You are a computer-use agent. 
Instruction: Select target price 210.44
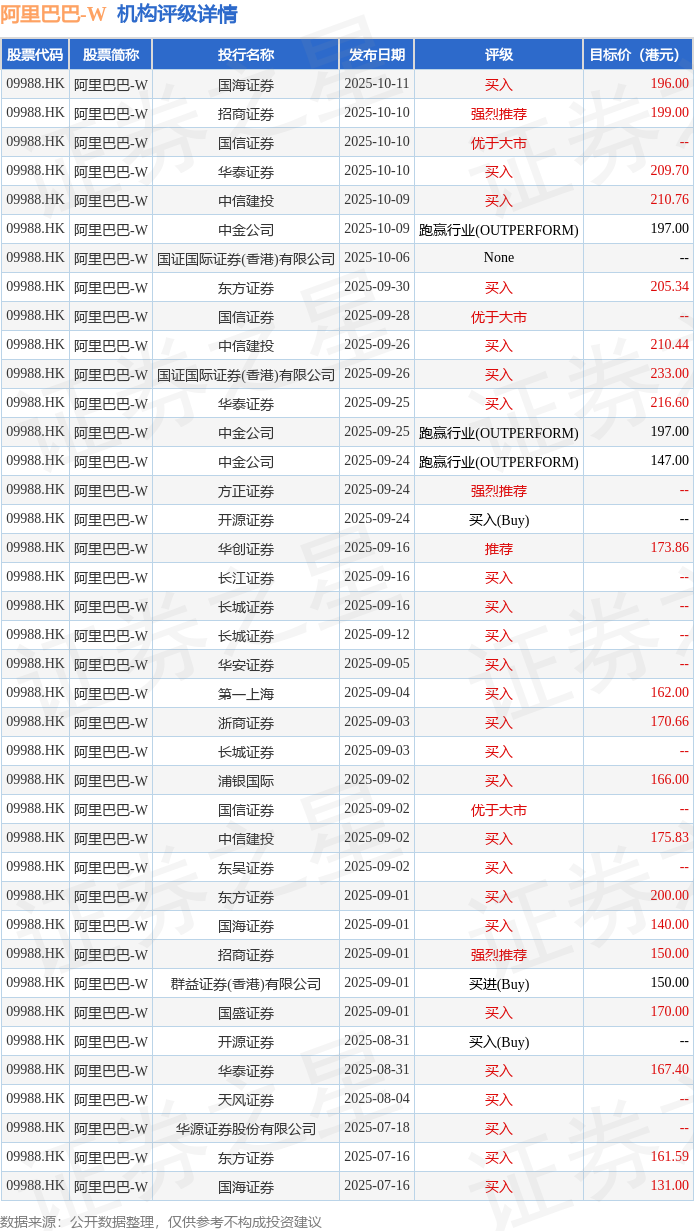[669, 345]
